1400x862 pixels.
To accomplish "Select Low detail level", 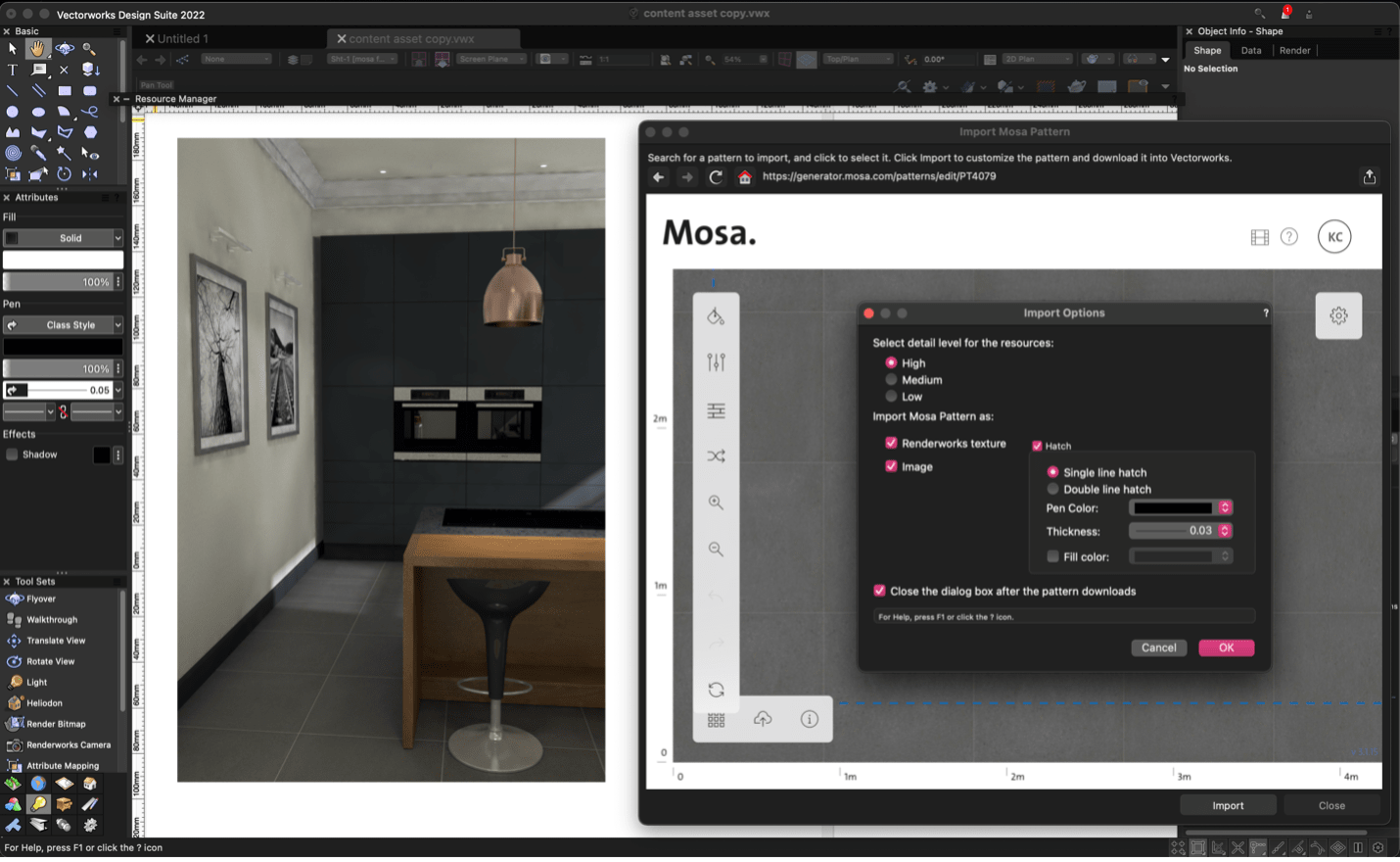I will pos(891,397).
